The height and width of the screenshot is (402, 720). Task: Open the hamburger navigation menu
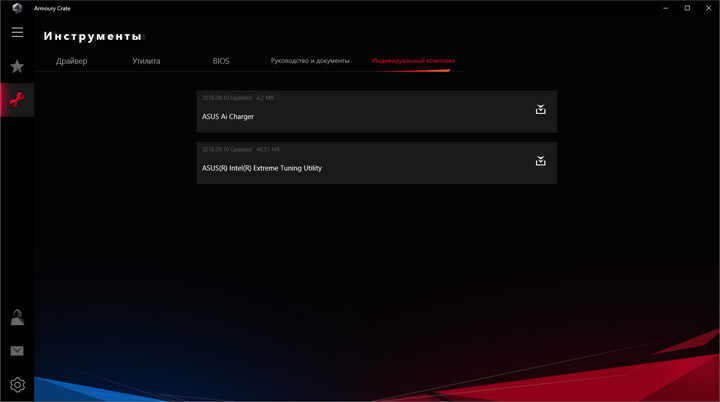click(x=17, y=32)
